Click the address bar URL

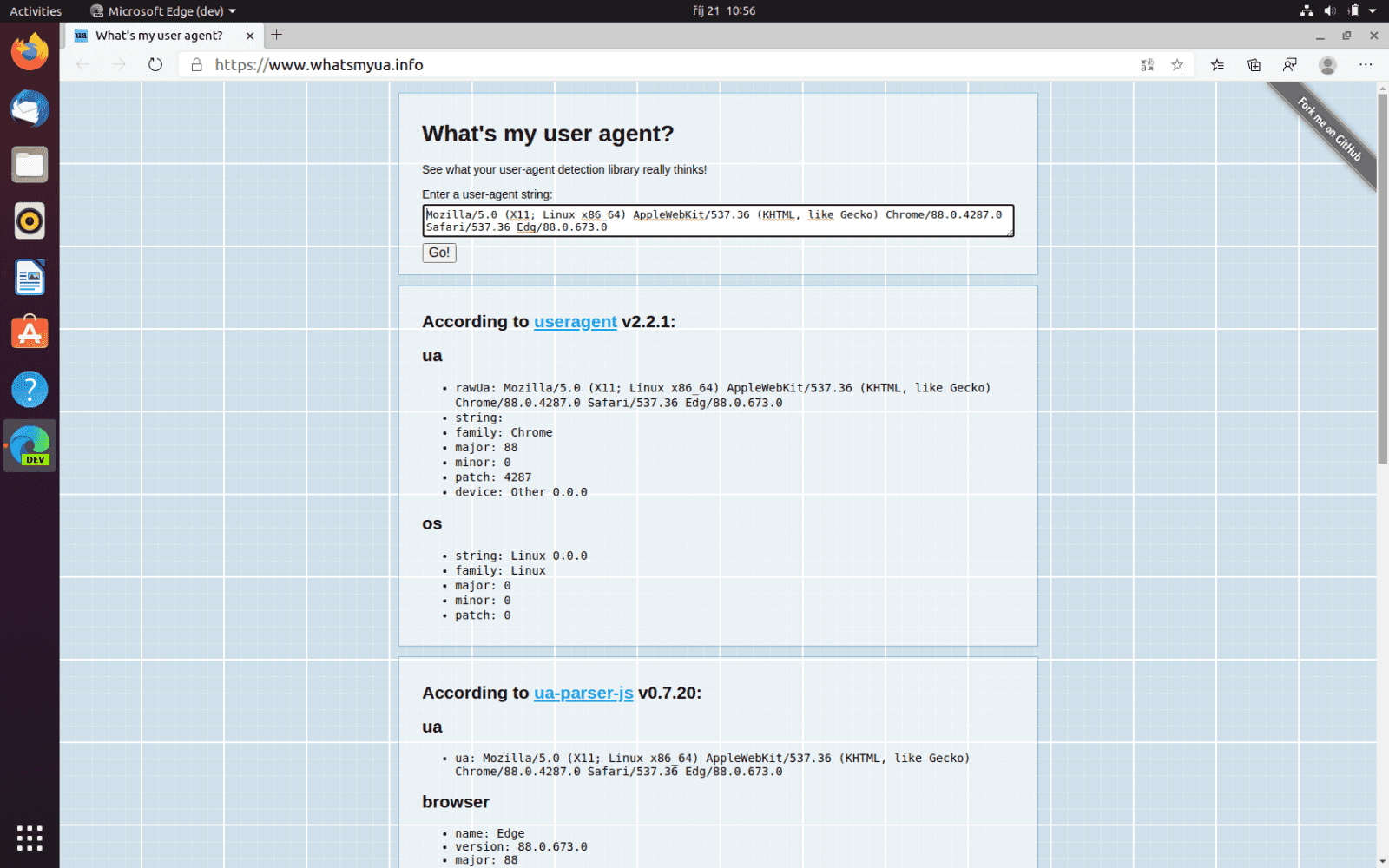(319, 65)
